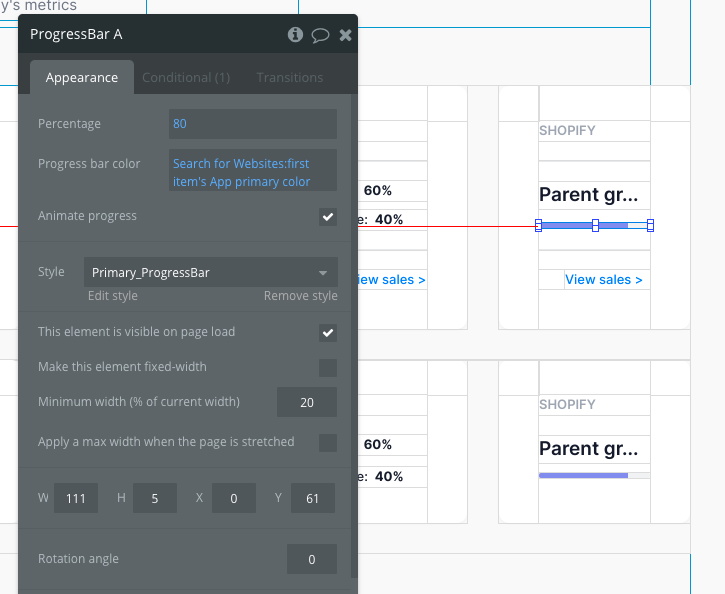Click the Remove style link
The height and width of the screenshot is (594, 725).
tap(301, 296)
